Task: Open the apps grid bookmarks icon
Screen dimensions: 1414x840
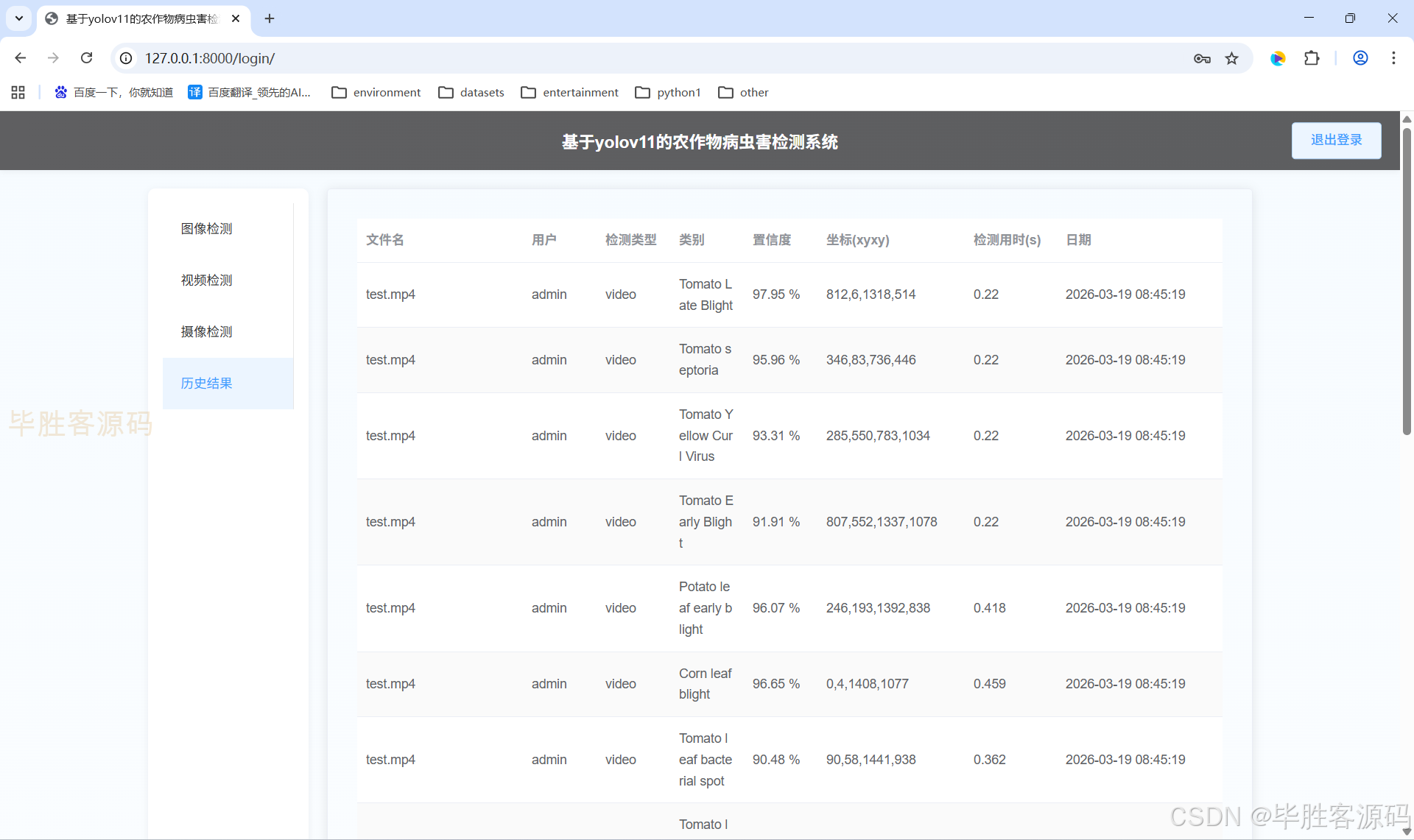Action: click(18, 92)
